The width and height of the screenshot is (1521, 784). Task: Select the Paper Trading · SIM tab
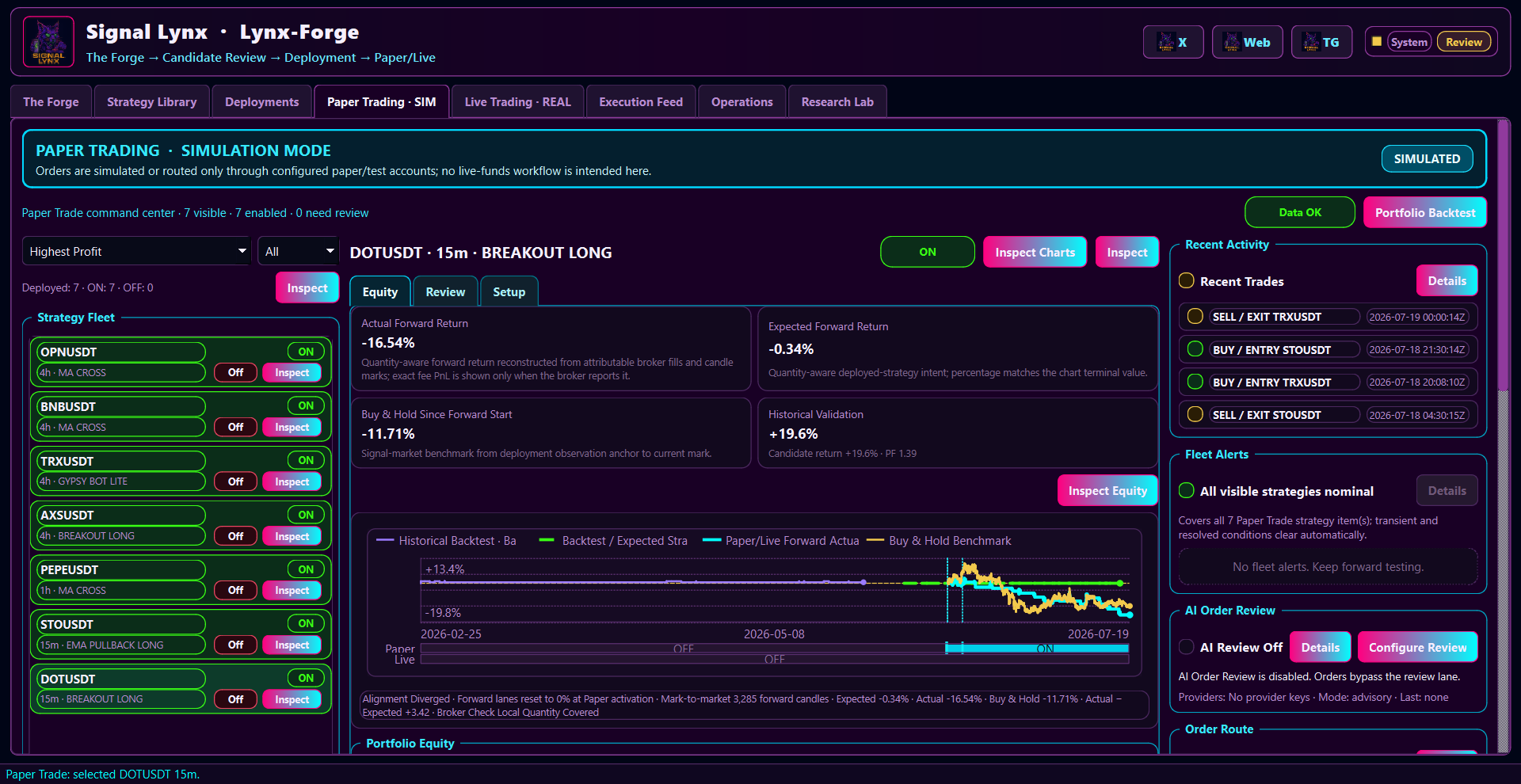coord(381,101)
